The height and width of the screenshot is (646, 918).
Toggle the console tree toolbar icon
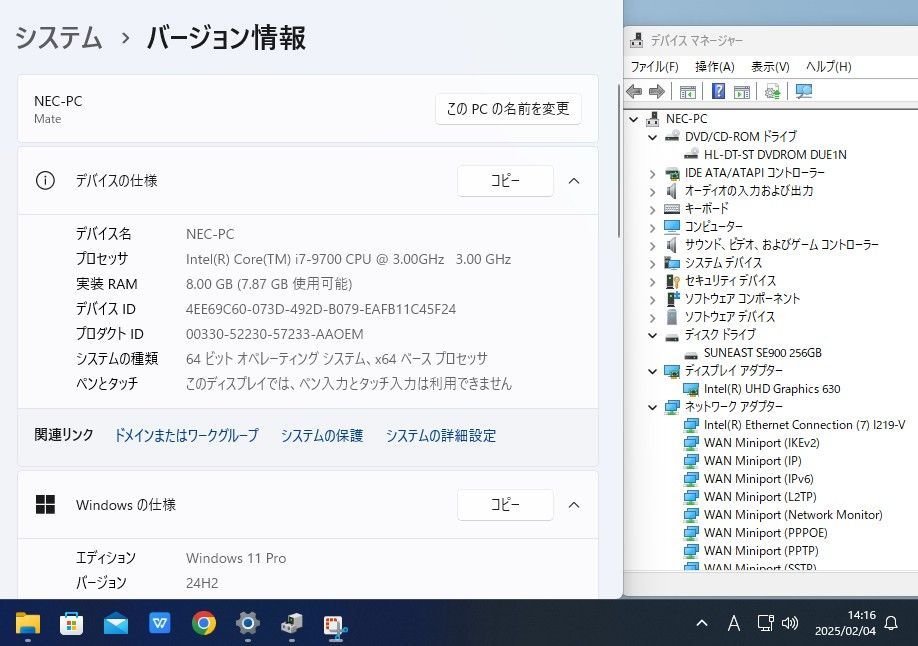[x=687, y=91]
